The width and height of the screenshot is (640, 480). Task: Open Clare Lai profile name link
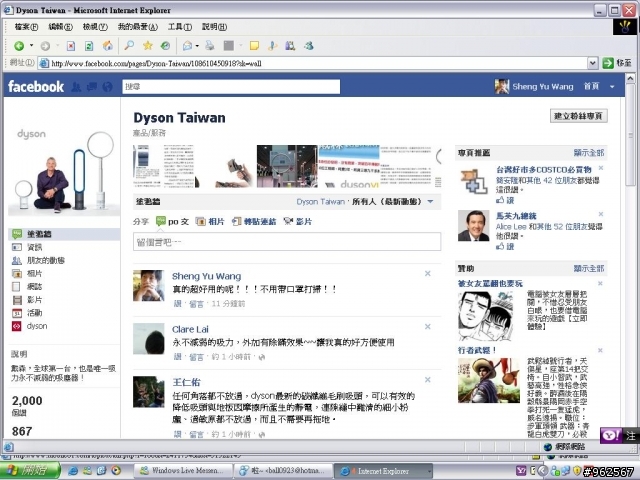(190, 329)
